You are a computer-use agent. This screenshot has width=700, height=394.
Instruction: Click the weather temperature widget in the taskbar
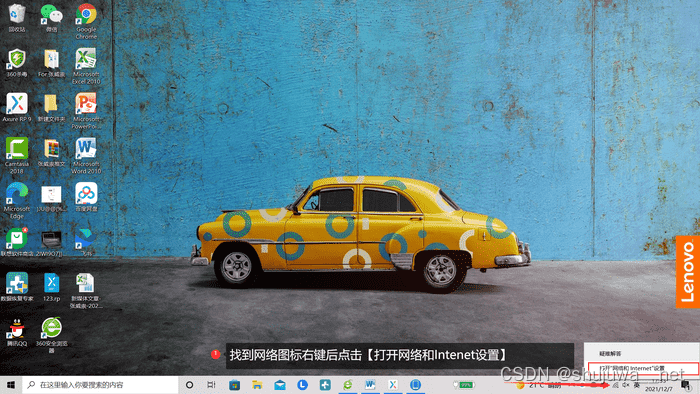pos(539,386)
